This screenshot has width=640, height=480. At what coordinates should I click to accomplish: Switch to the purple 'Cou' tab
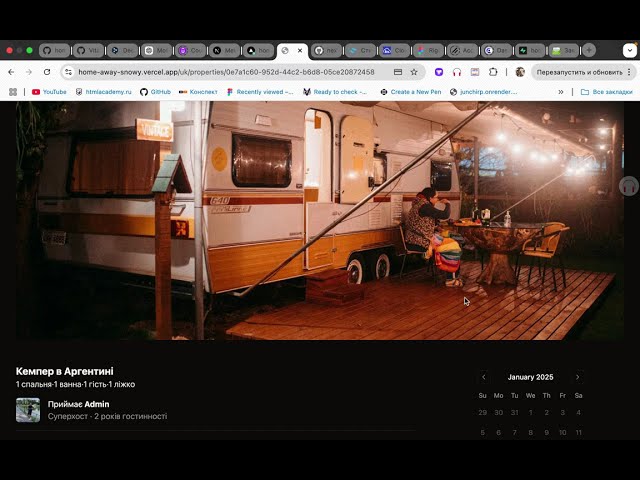191,51
